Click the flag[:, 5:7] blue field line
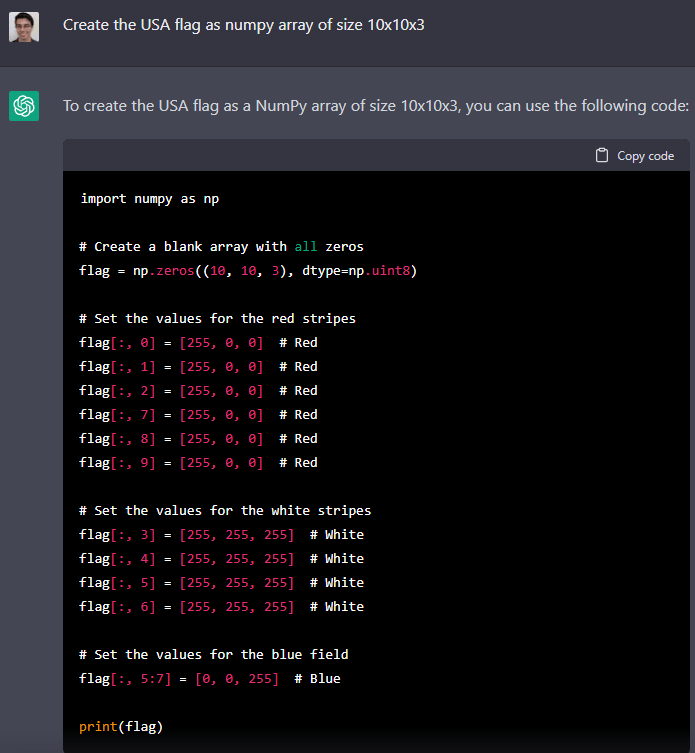The width and height of the screenshot is (695, 753). (x=209, y=678)
